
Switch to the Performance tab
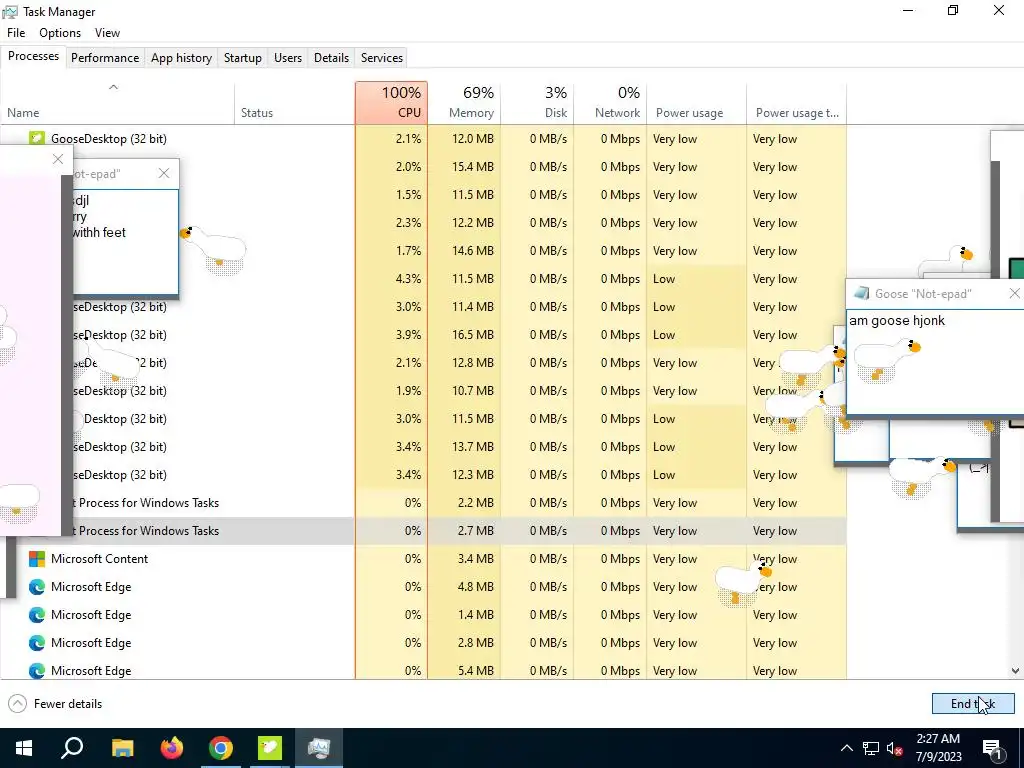[105, 57]
